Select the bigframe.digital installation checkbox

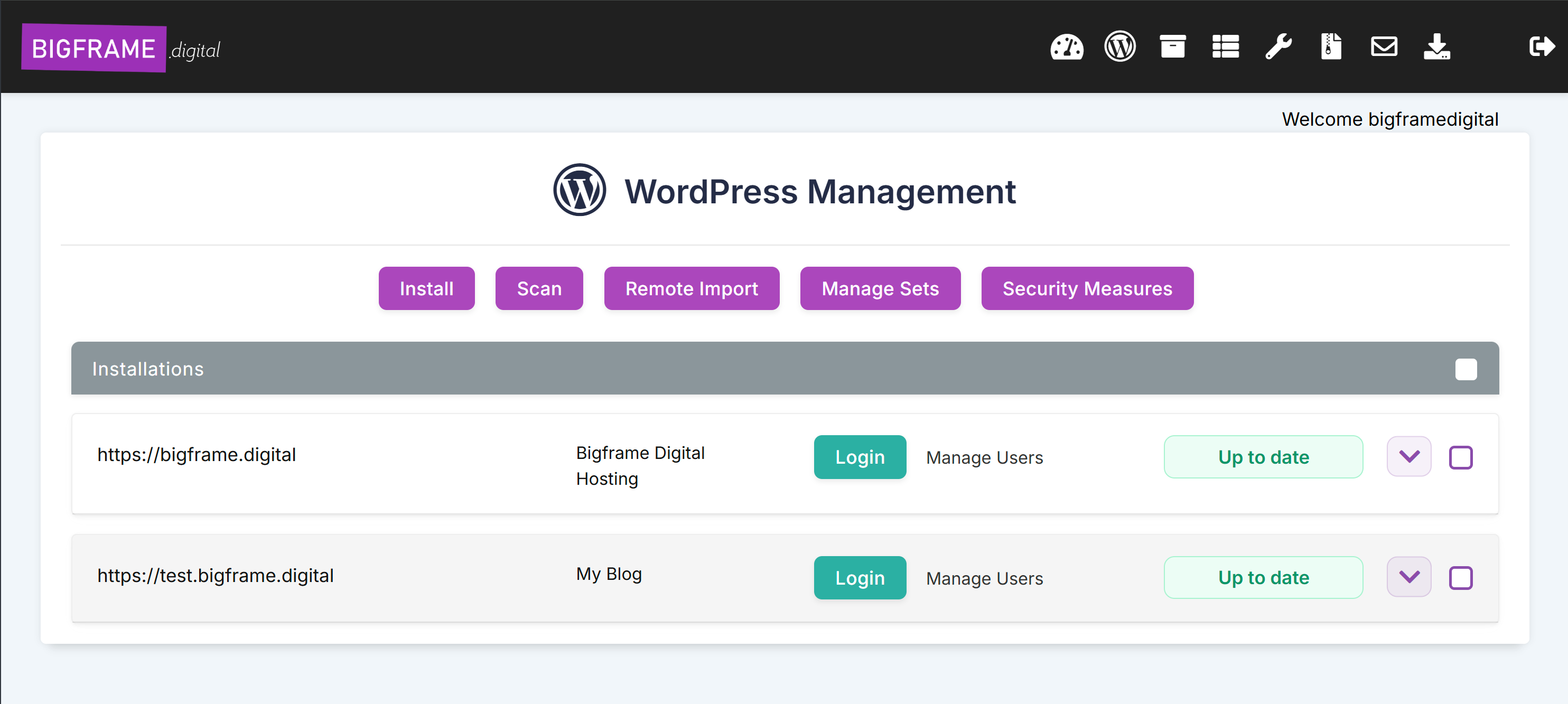1460,457
